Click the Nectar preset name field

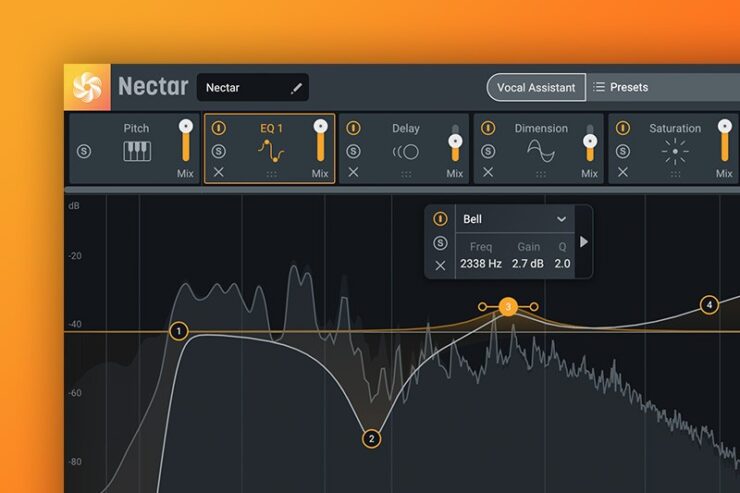pyautogui.click(x=253, y=87)
